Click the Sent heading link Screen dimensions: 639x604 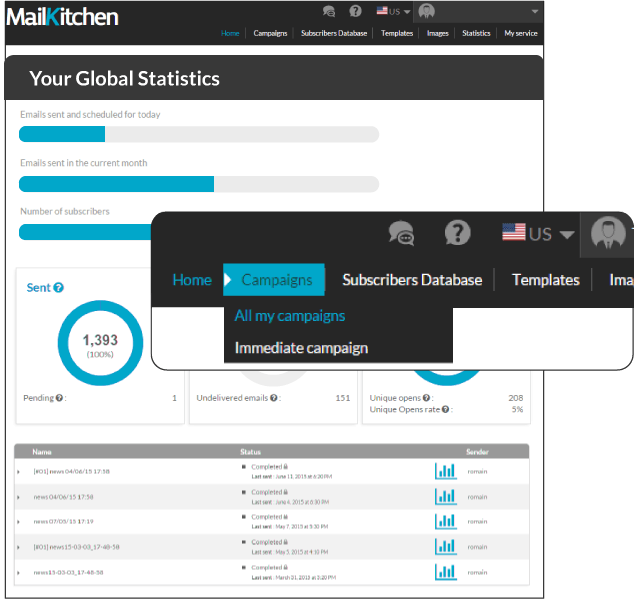(38, 288)
